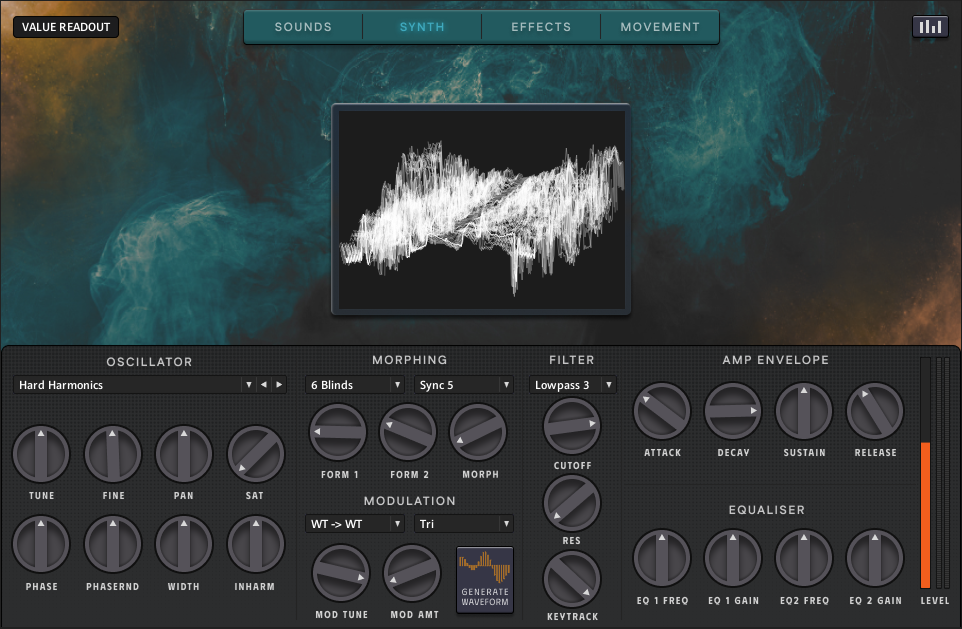Expand the 6 Blinds morphing dropdown
Viewport: 962px width, 629px height.
356,385
